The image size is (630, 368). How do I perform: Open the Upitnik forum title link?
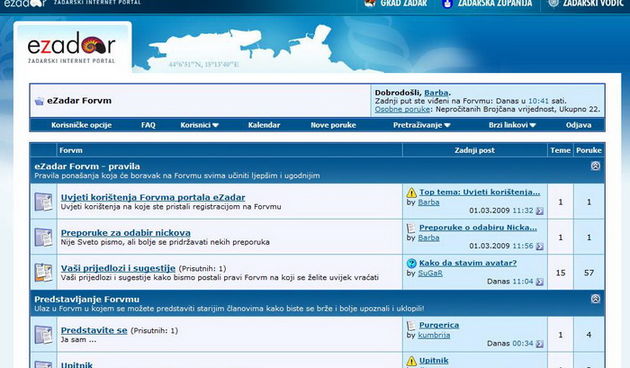[77, 364]
